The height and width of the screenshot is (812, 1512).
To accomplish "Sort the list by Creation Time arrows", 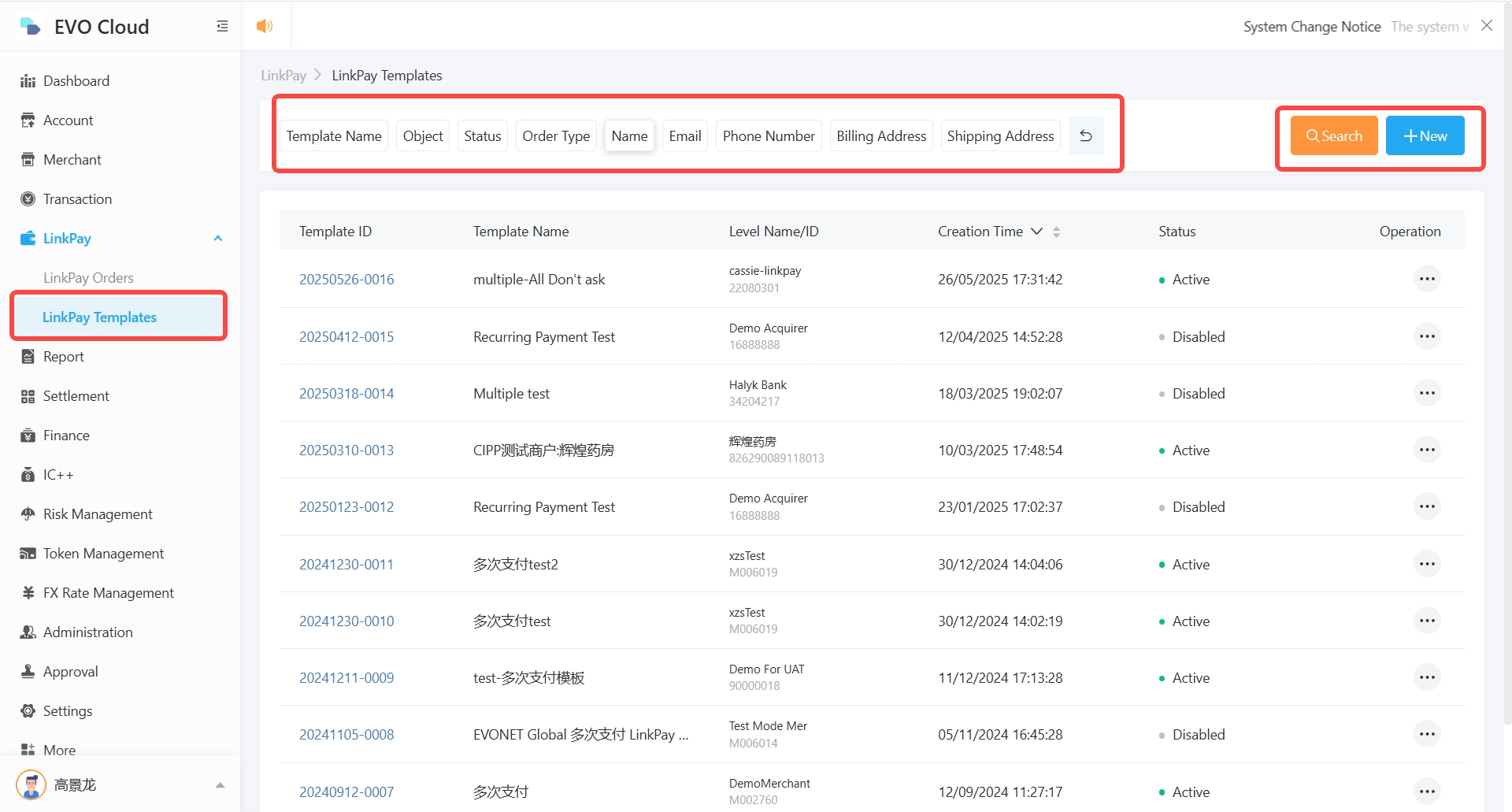I will click(1056, 232).
